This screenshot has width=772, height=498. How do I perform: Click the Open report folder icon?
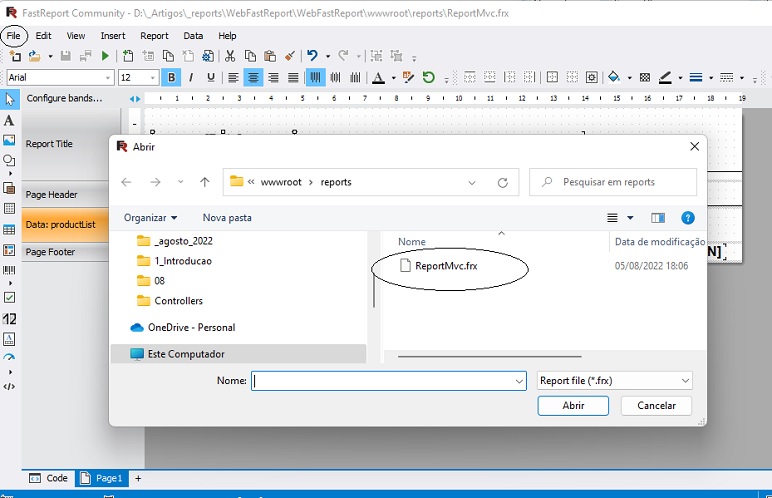click(x=34, y=56)
